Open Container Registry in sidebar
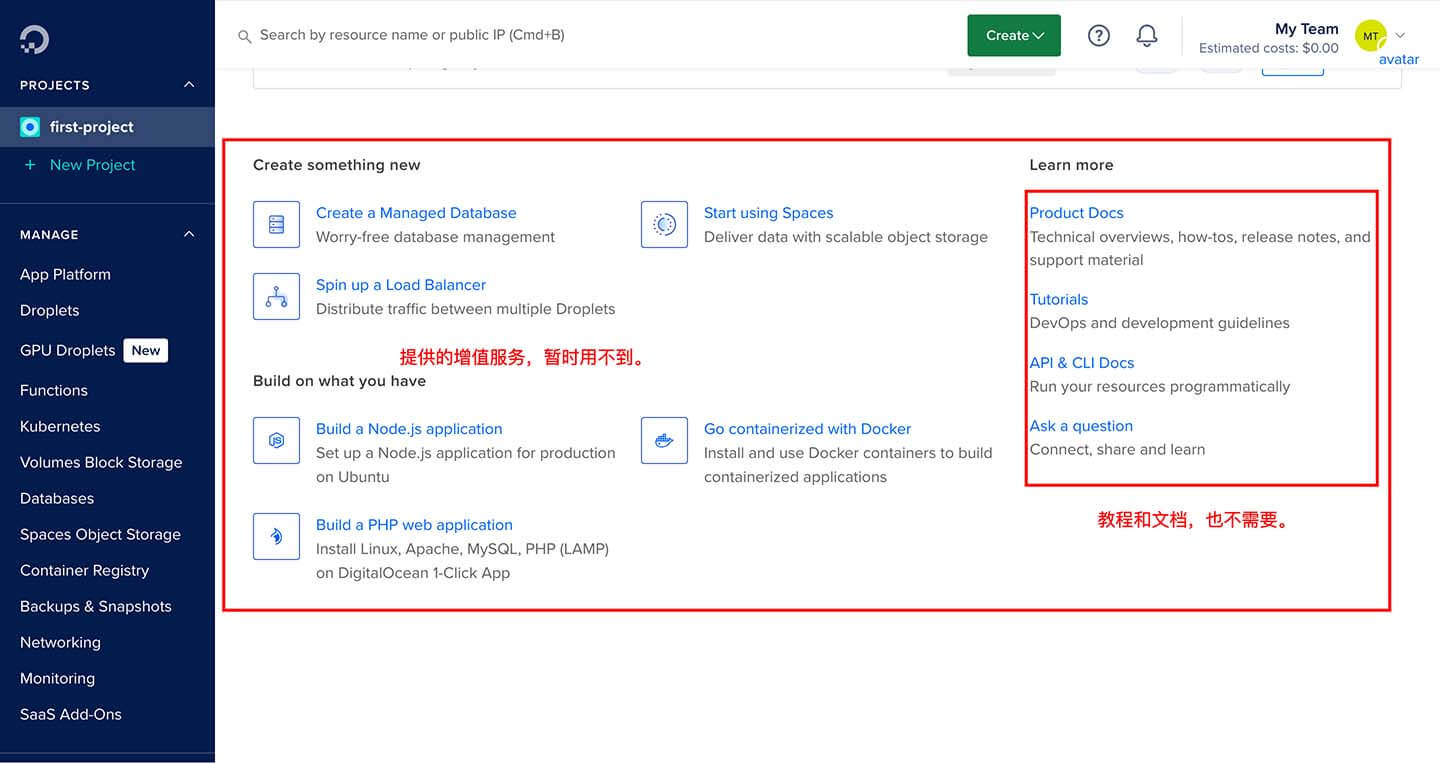The height and width of the screenshot is (763, 1440). (84, 570)
